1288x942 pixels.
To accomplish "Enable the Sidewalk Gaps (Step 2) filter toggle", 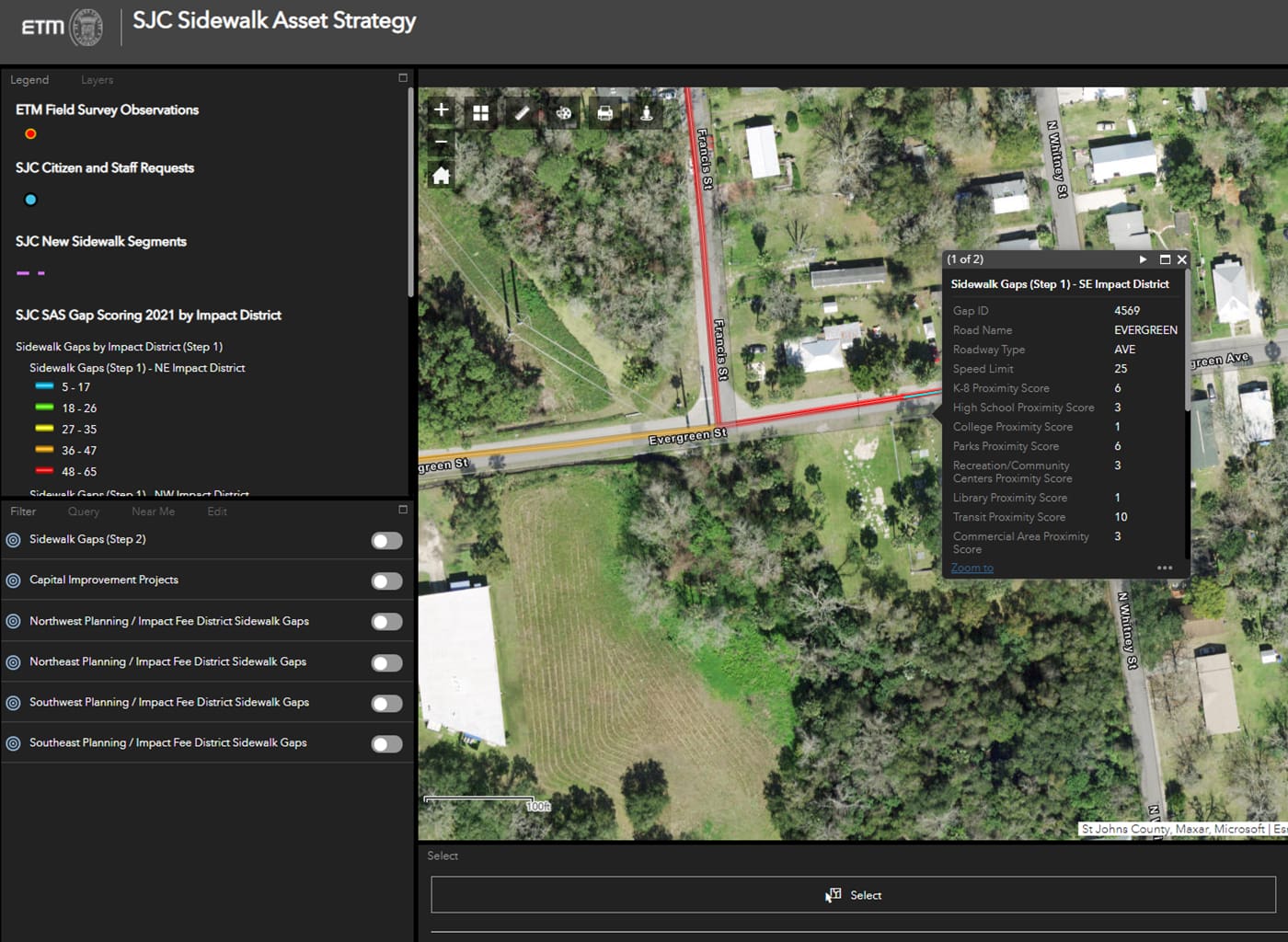I will point(385,541).
